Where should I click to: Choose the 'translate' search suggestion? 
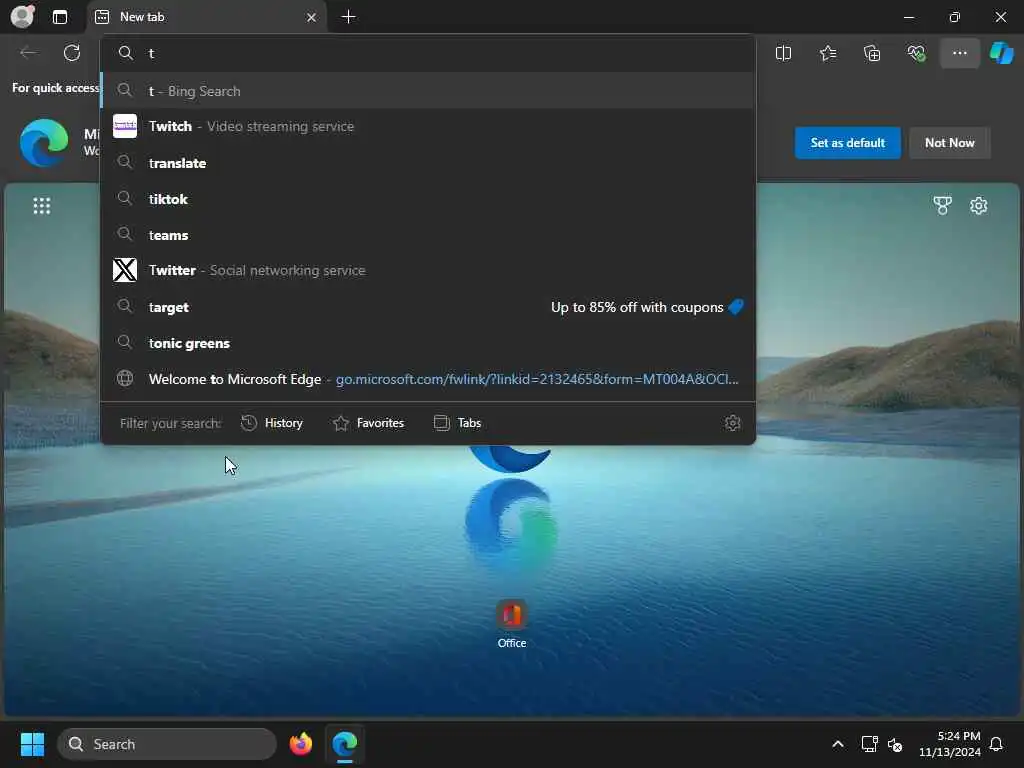428,163
